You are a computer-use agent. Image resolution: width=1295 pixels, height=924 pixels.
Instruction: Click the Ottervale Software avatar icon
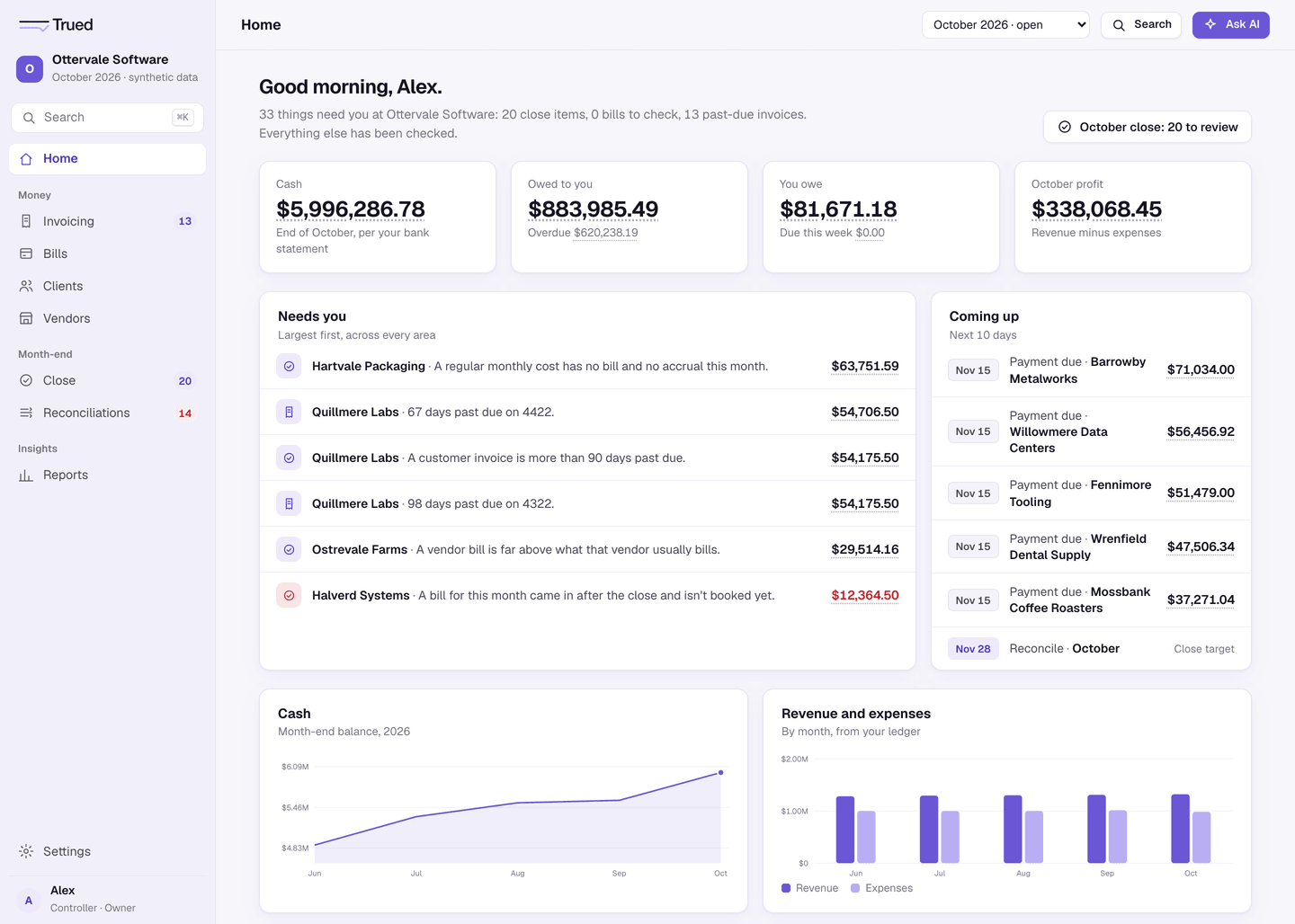(x=30, y=68)
